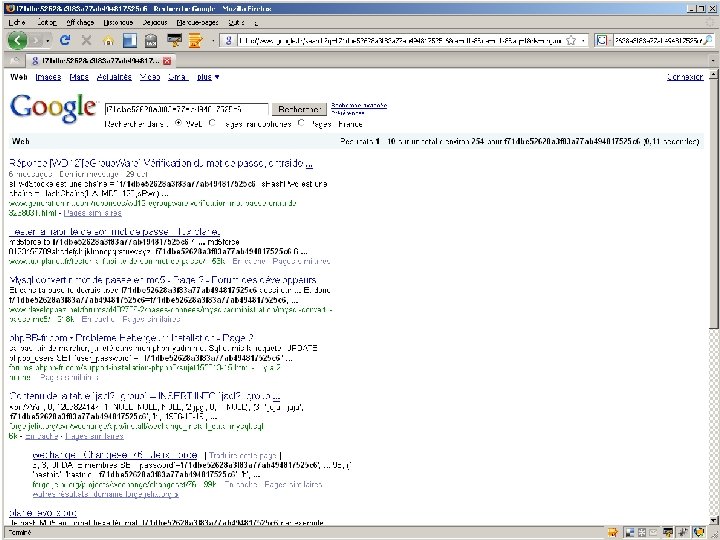
Task: Open first result about Vérification du mot de passe
Action: pyautogui.click(x=161, y=163)
